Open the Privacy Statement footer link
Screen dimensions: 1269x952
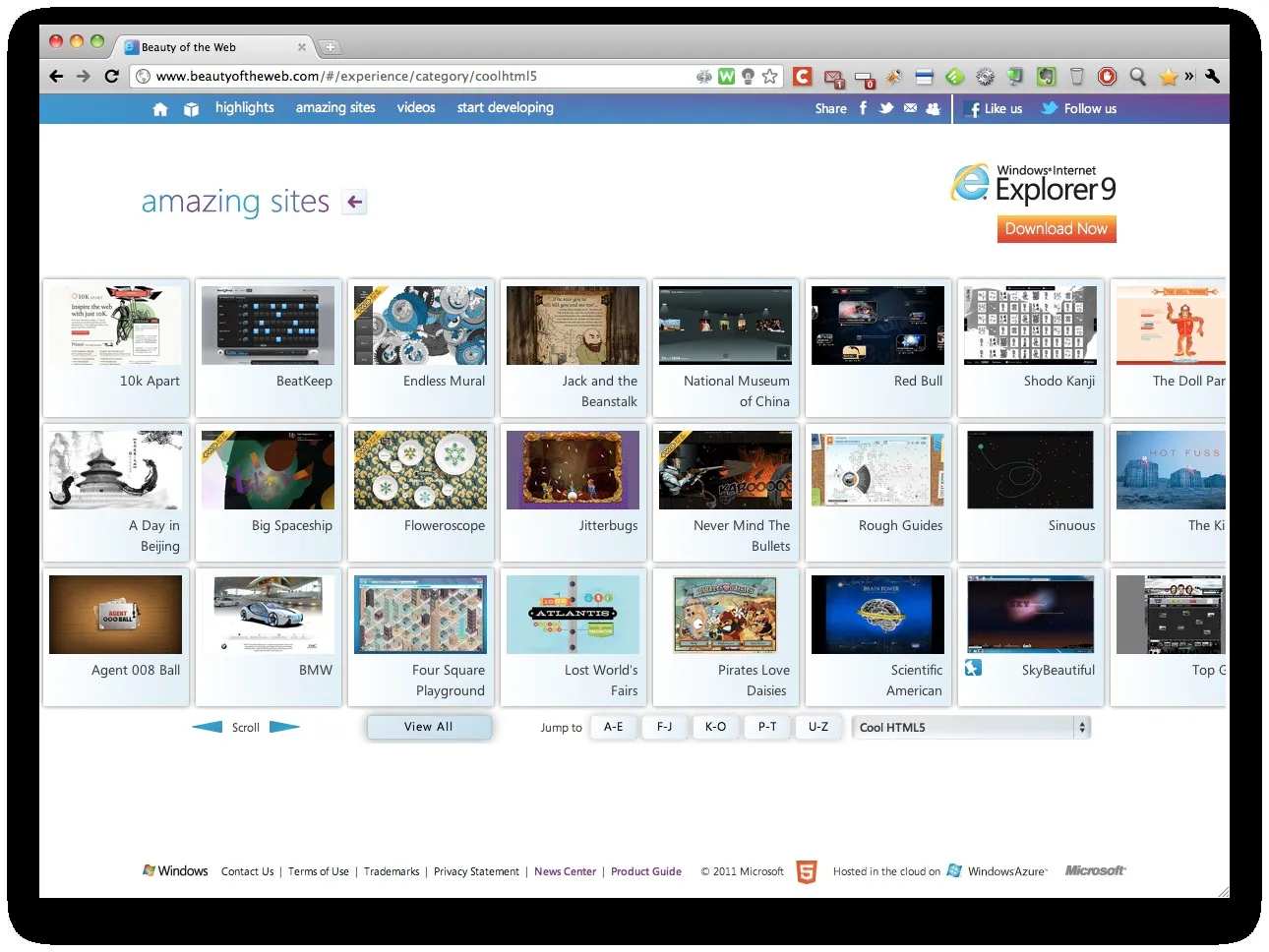click(476, 871)
